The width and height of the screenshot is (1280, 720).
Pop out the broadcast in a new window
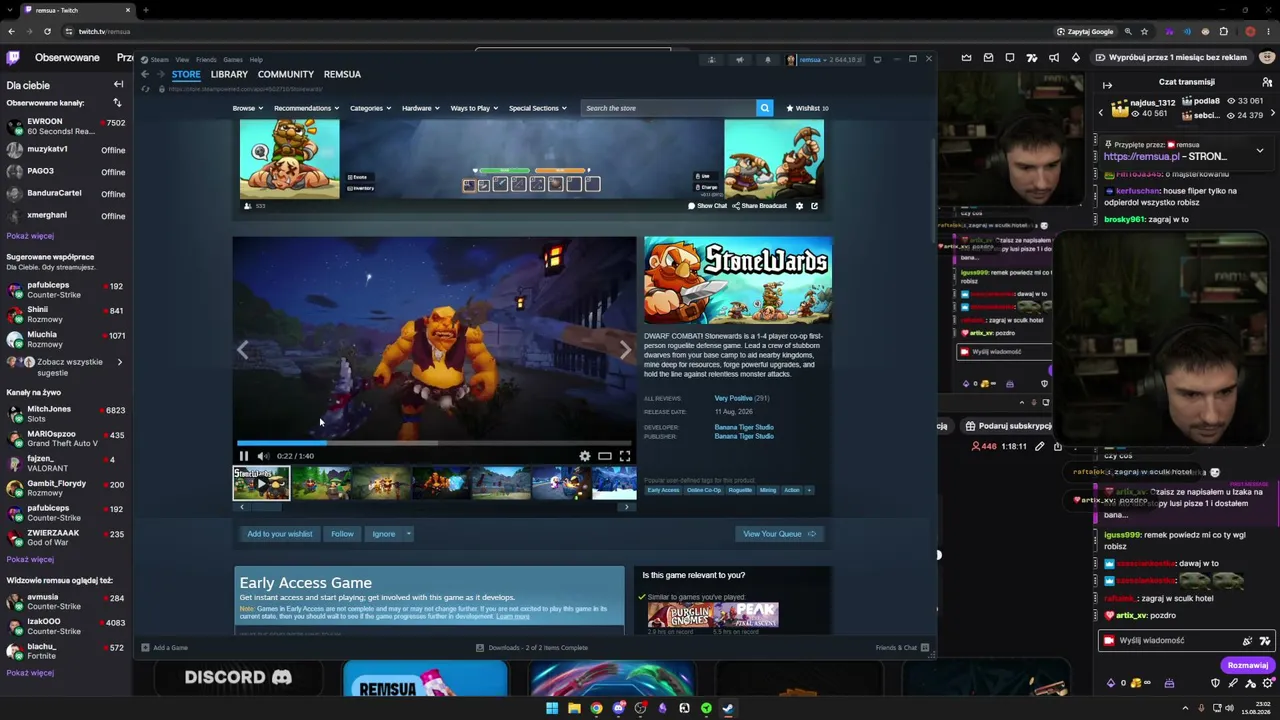[x=814, y=206]
